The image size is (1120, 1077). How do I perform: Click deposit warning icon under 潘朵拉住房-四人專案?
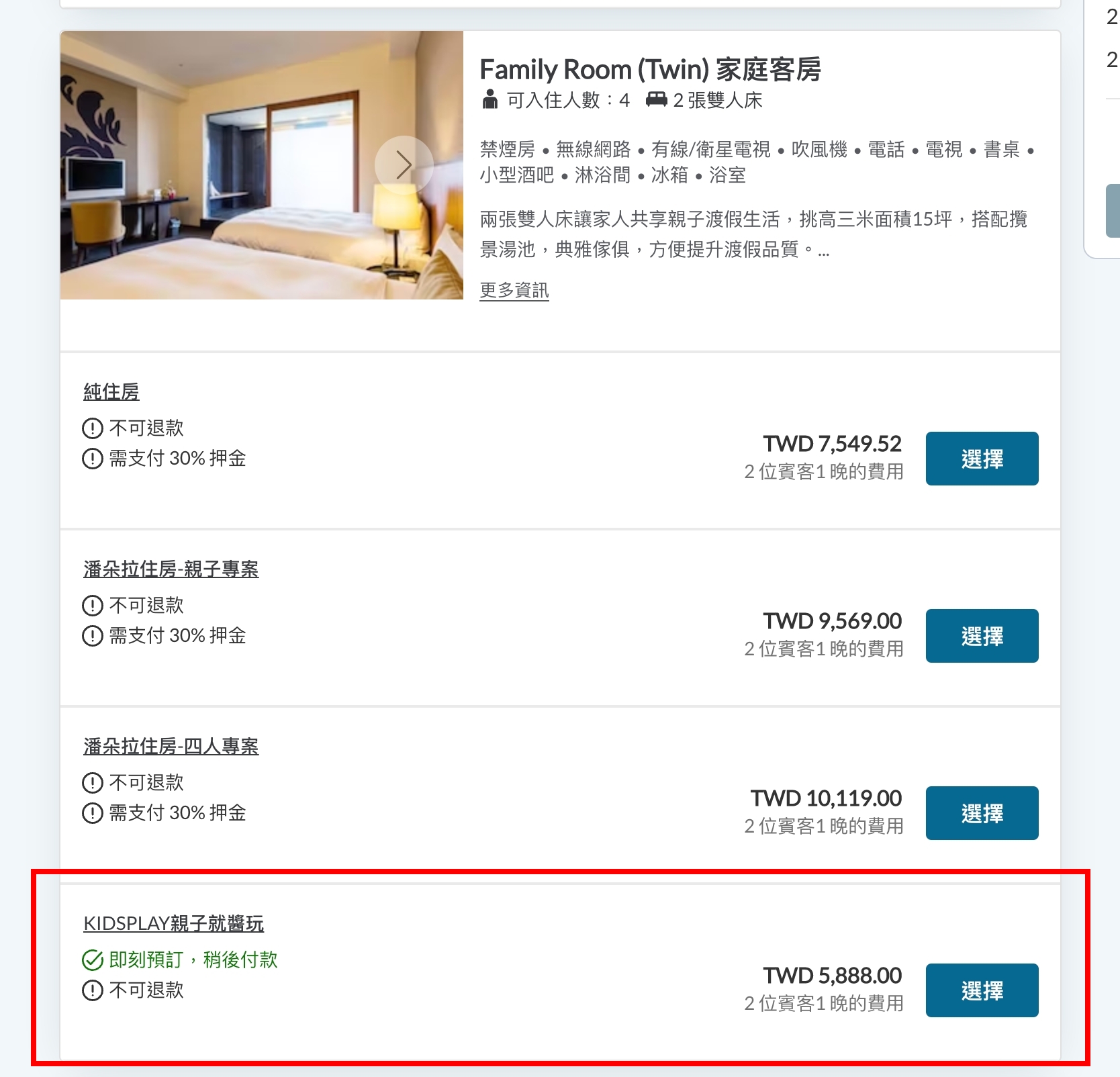(93, 813)
